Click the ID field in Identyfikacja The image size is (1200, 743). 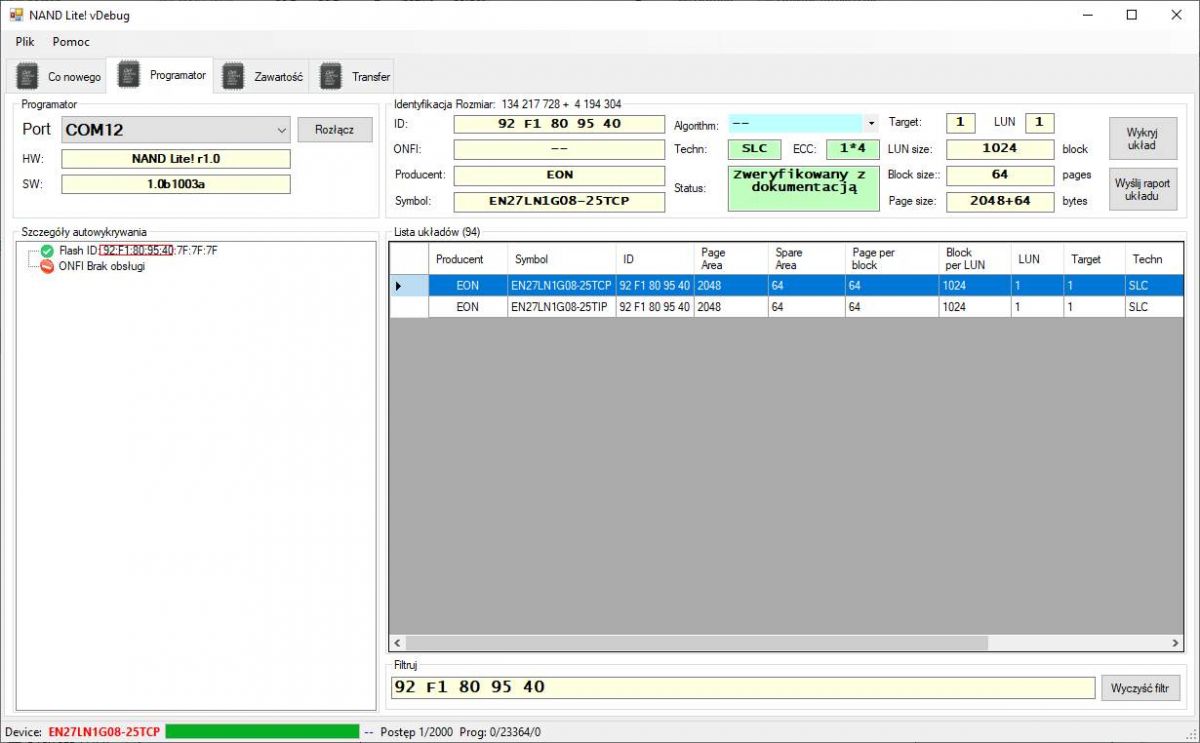pos(559,124)
